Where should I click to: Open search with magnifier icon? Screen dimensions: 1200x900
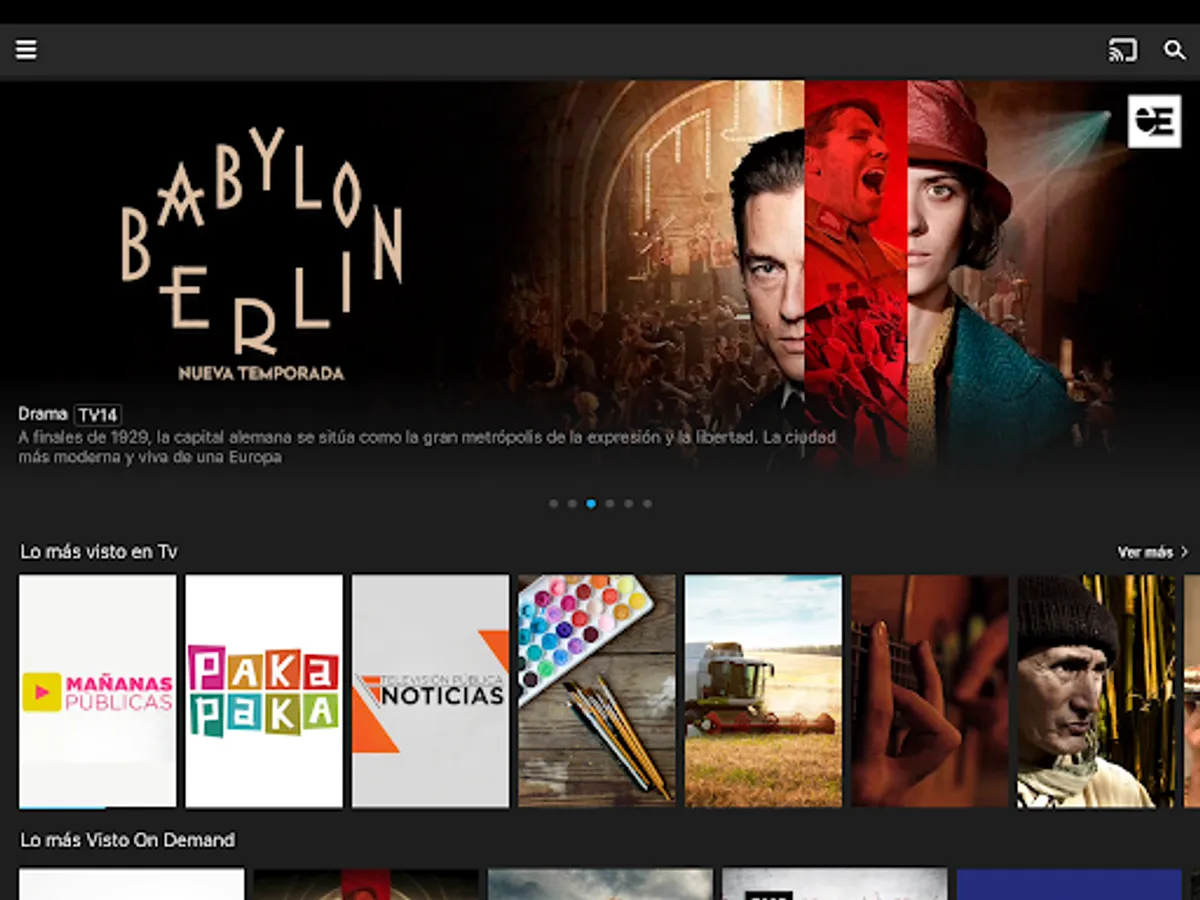(x=1175, y=50)
